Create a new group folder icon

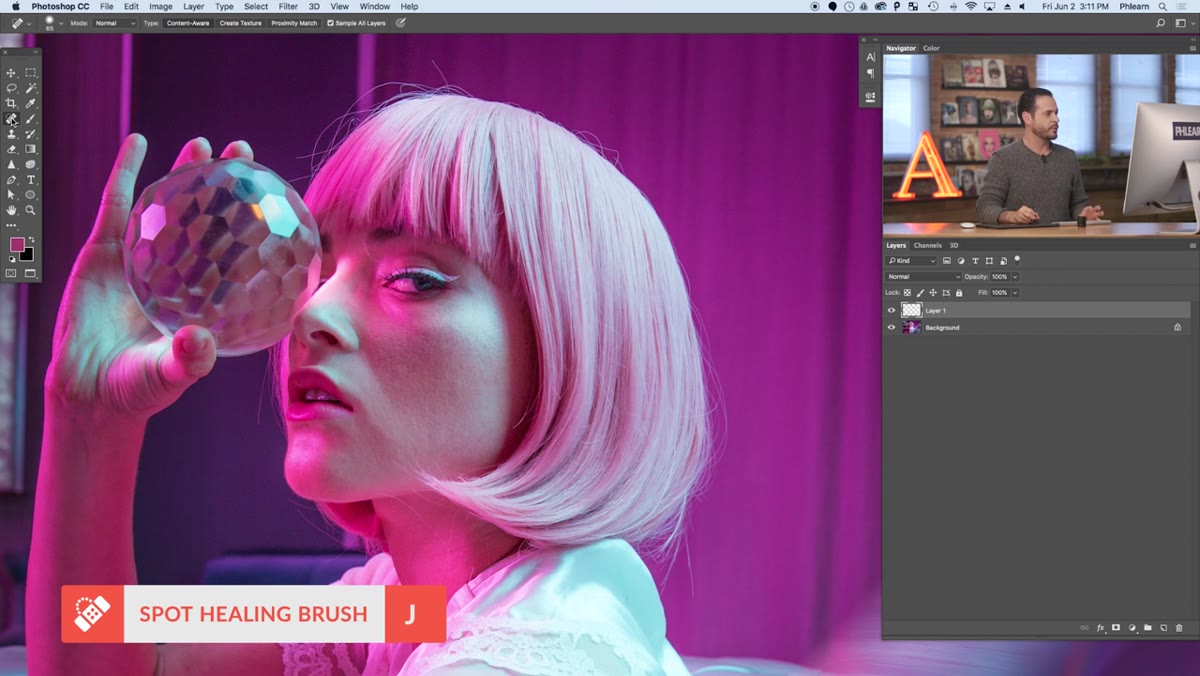coord(1148,628)
